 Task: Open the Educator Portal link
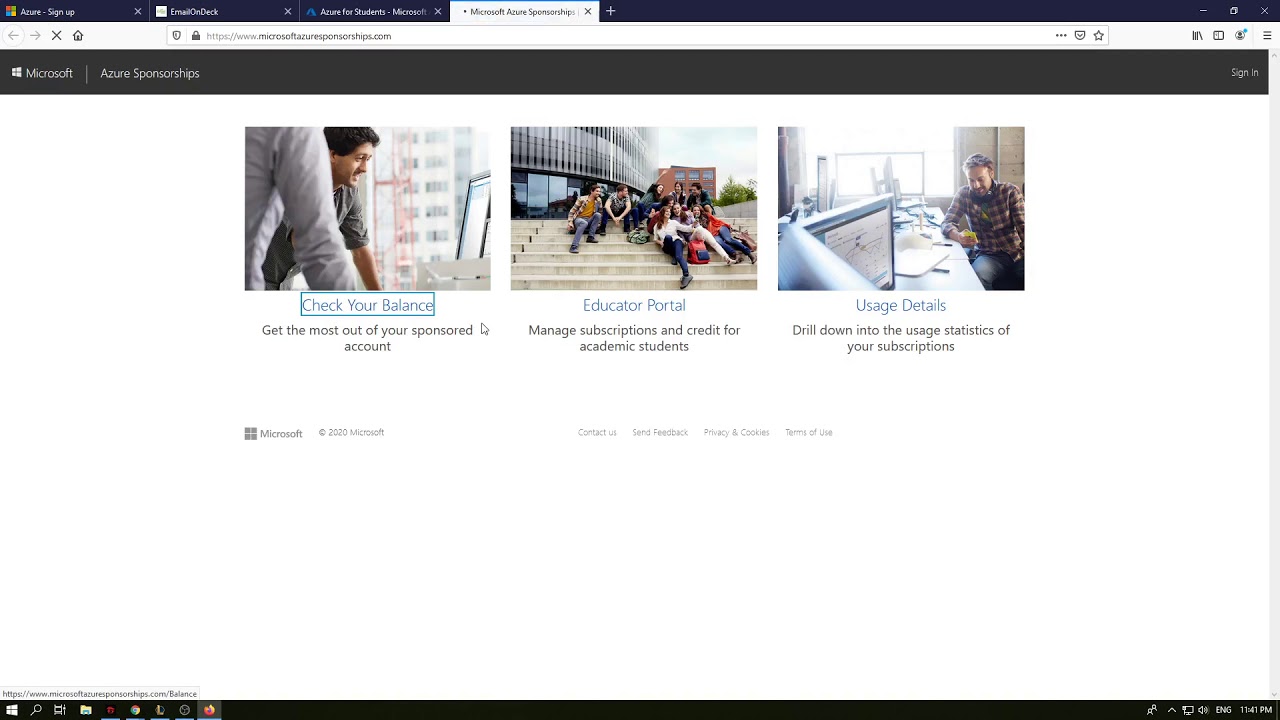point(634,305)
